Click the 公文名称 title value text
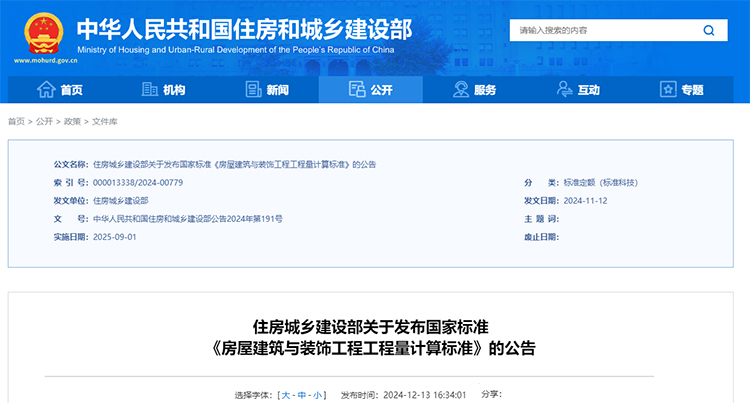This screenshot has height=403, width=750. [x=234, y=164]
